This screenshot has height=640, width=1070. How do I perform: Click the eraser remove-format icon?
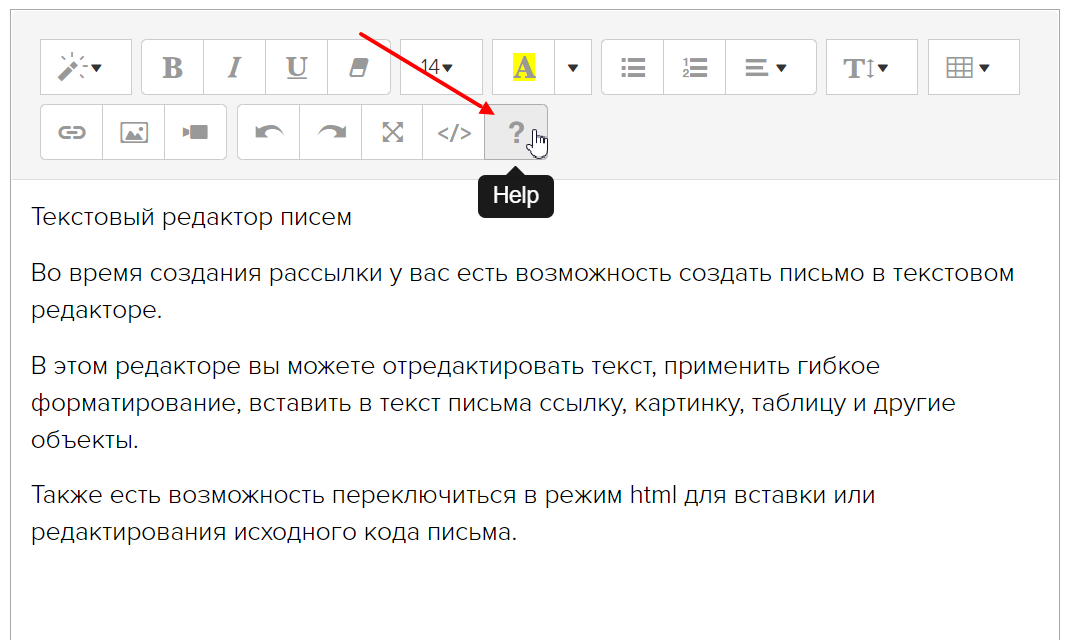tap(358, 67)
